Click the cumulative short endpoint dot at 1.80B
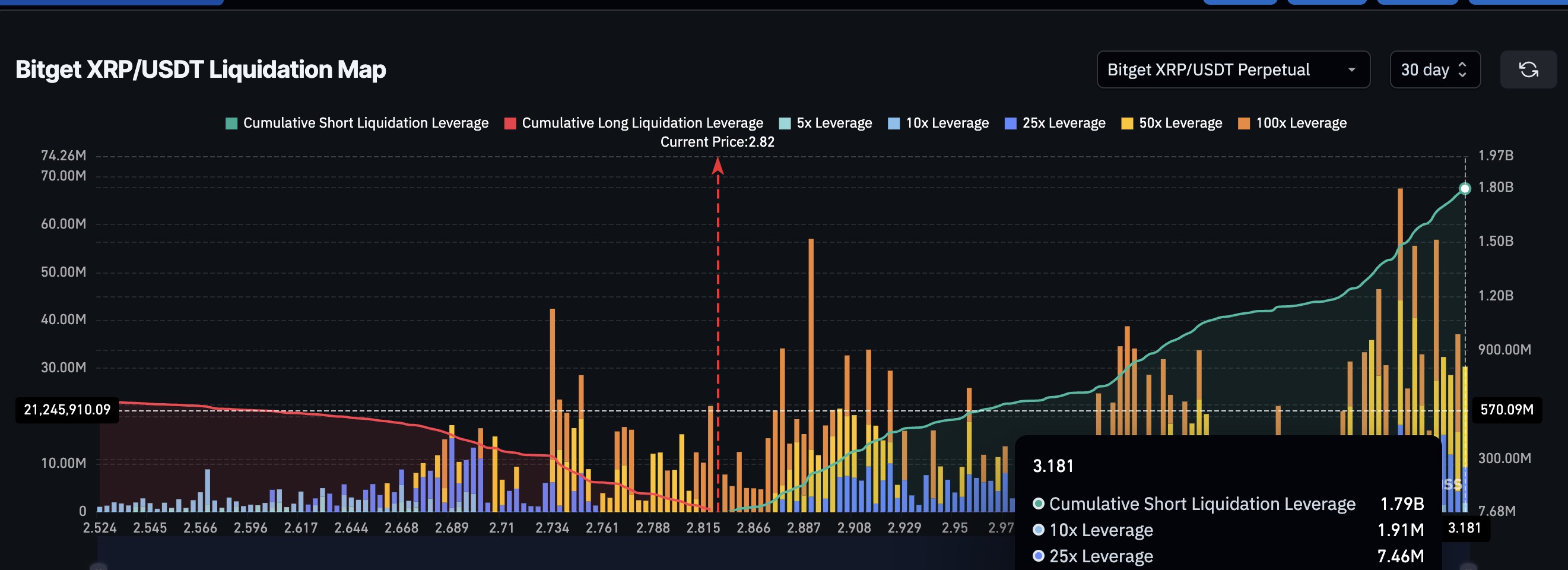Screen dimensions: 1568x570 click(1465, 188)
